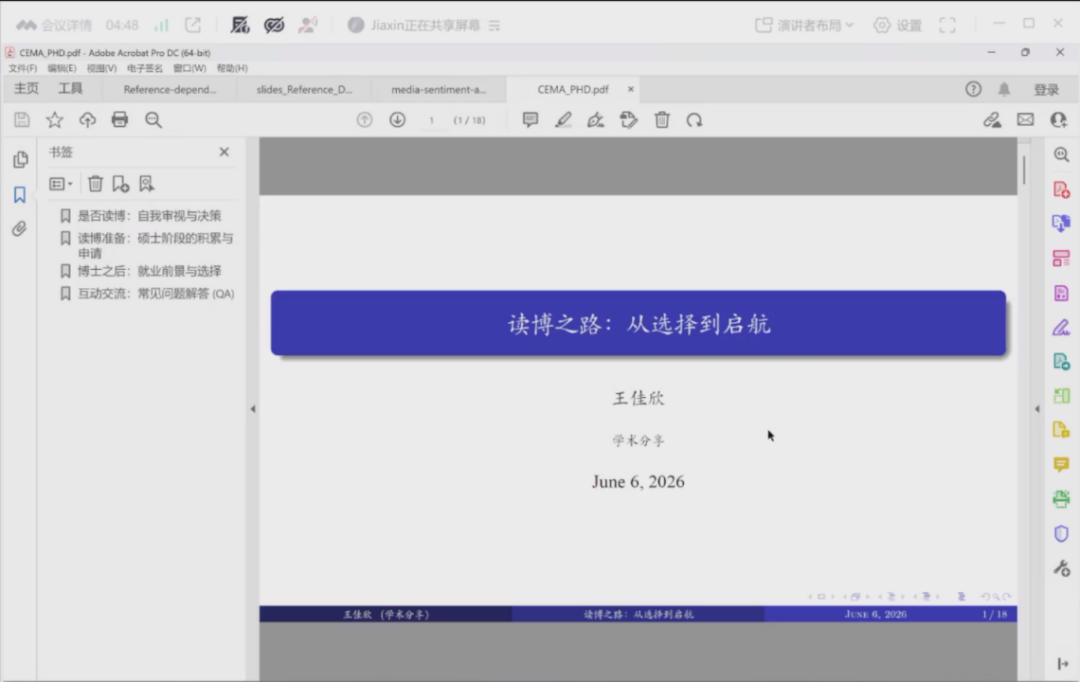Screen dimensions: 1080x682
Task: Switch to the Reference-depend... document tab
Action: pos(169,90)
